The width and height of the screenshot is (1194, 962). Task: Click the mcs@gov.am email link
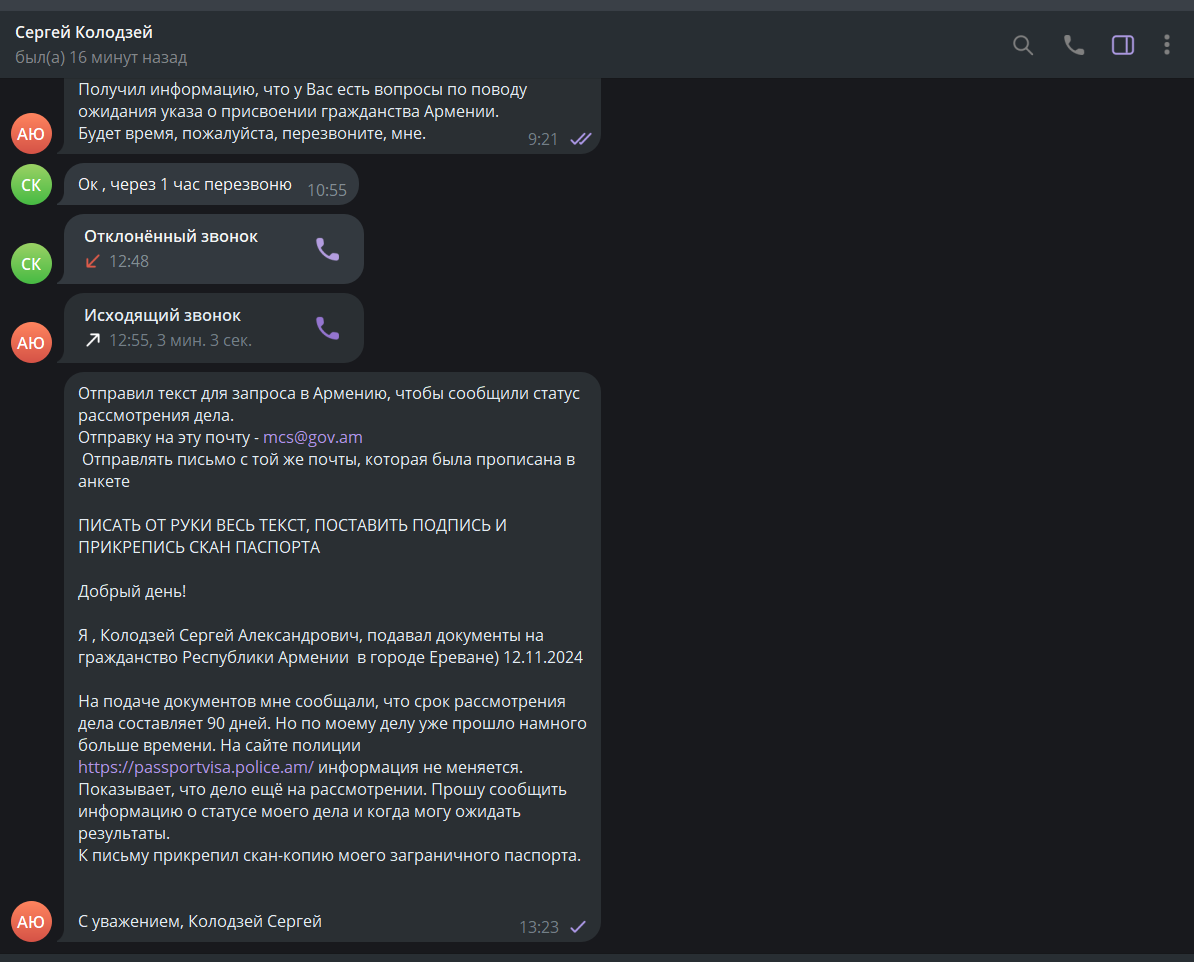(x=313, y=437)
